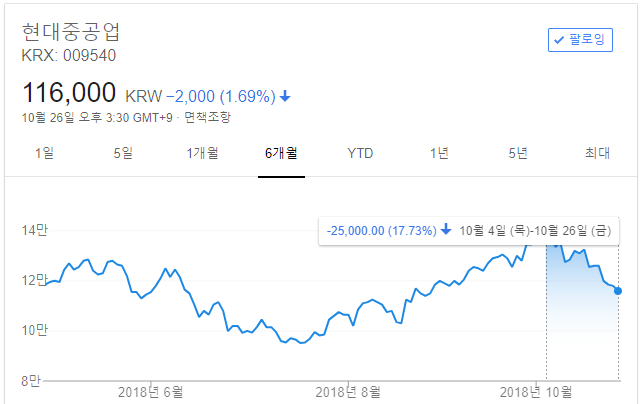This screenshot has width=640, height=404.
Task: Click the 12만 y-axis label
Action: point(35,280)
